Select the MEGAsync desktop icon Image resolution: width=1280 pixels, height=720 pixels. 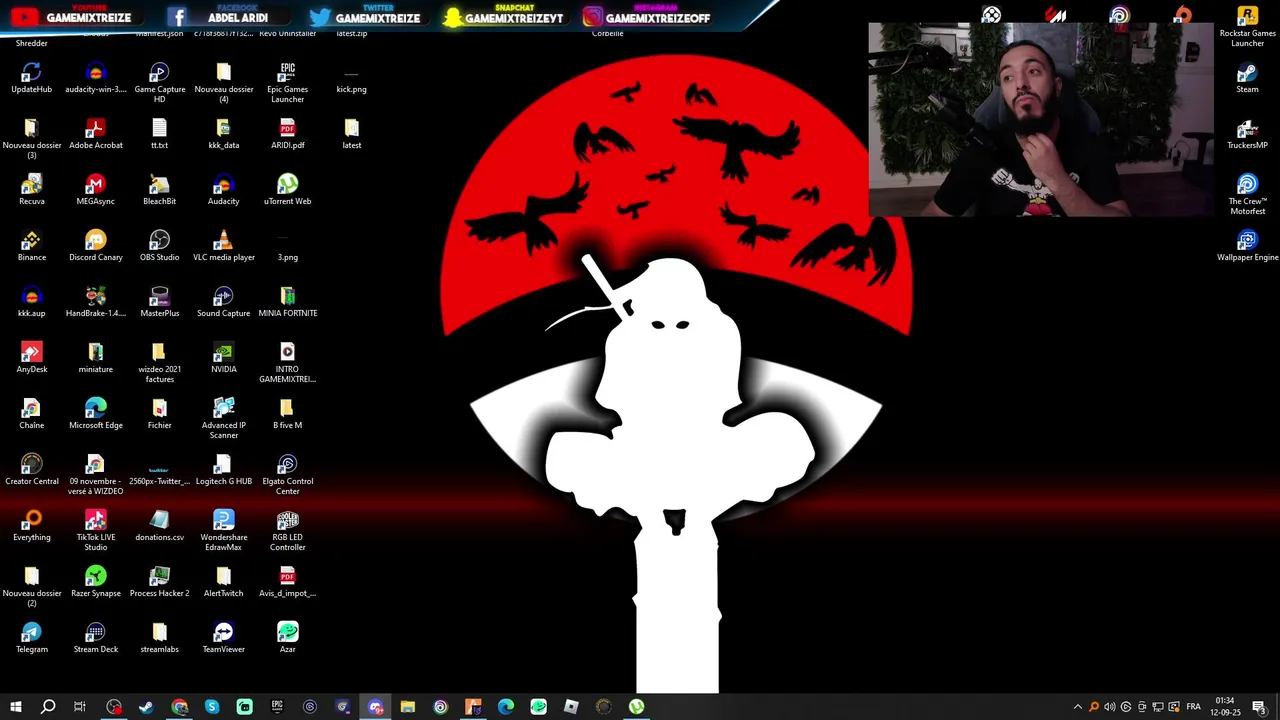click(x=95, y=190)
